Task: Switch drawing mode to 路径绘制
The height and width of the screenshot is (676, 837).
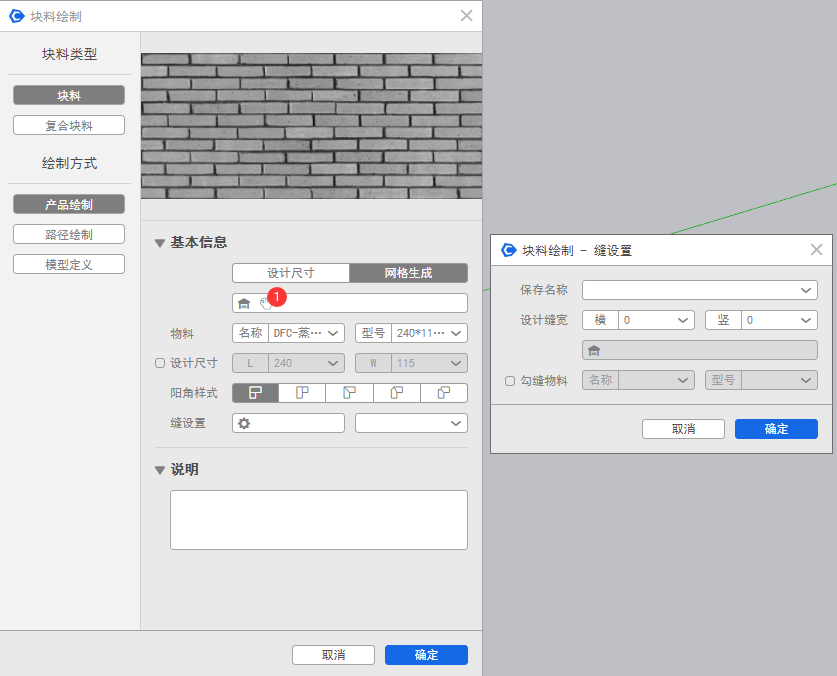Action: [69, 234]
